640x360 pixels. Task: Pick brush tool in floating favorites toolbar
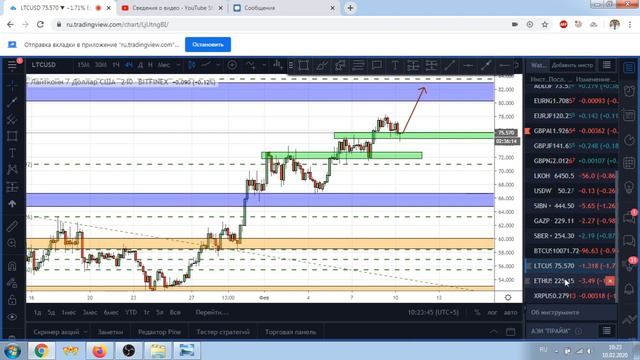322,65
